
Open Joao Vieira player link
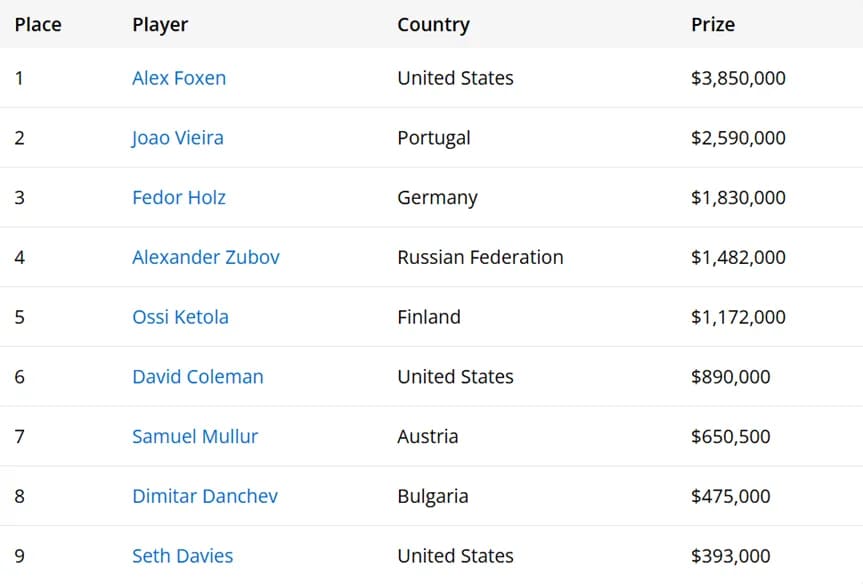[177, 138]
